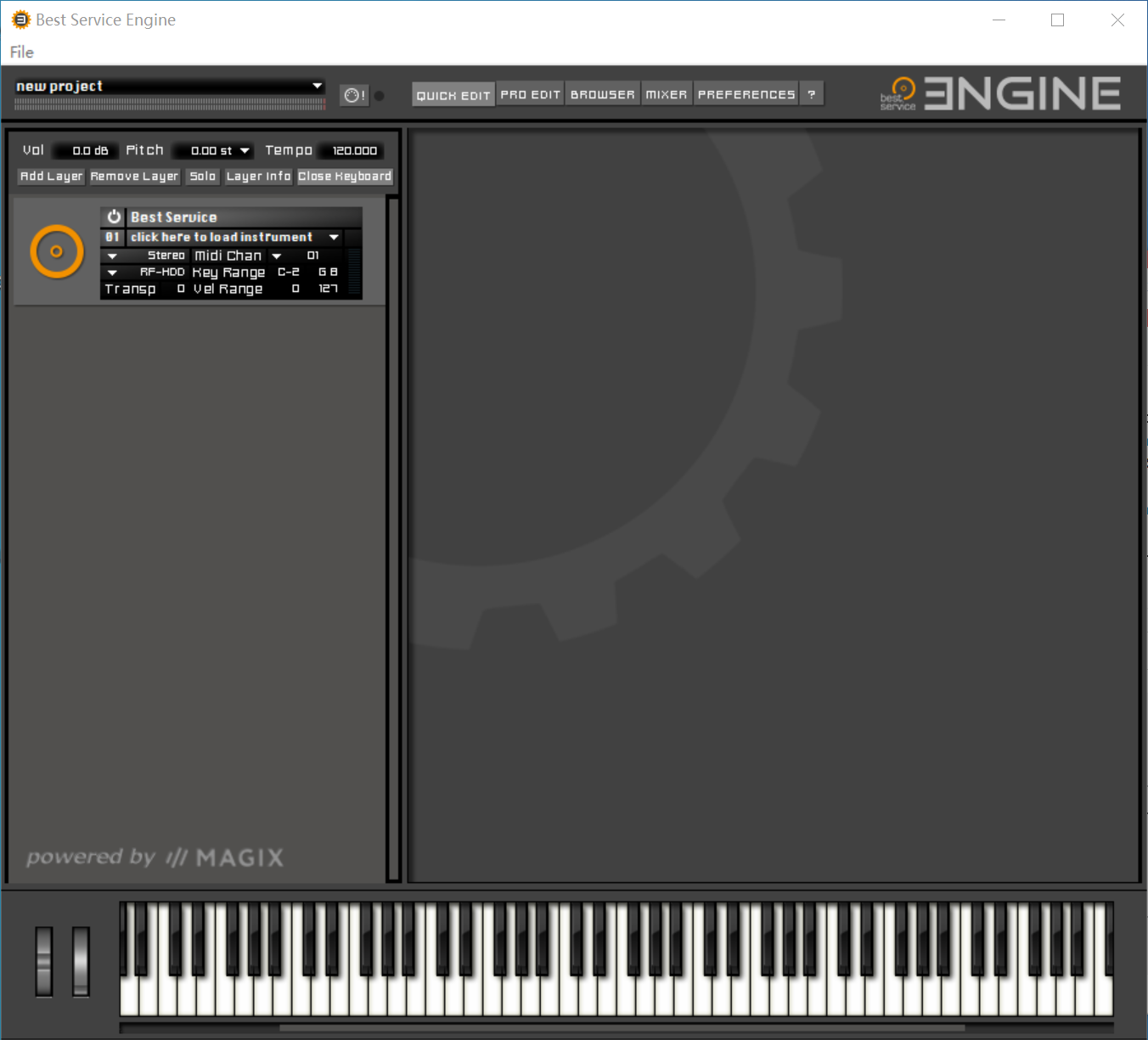Open the click here to load instrument dropdown

(334, 237)
